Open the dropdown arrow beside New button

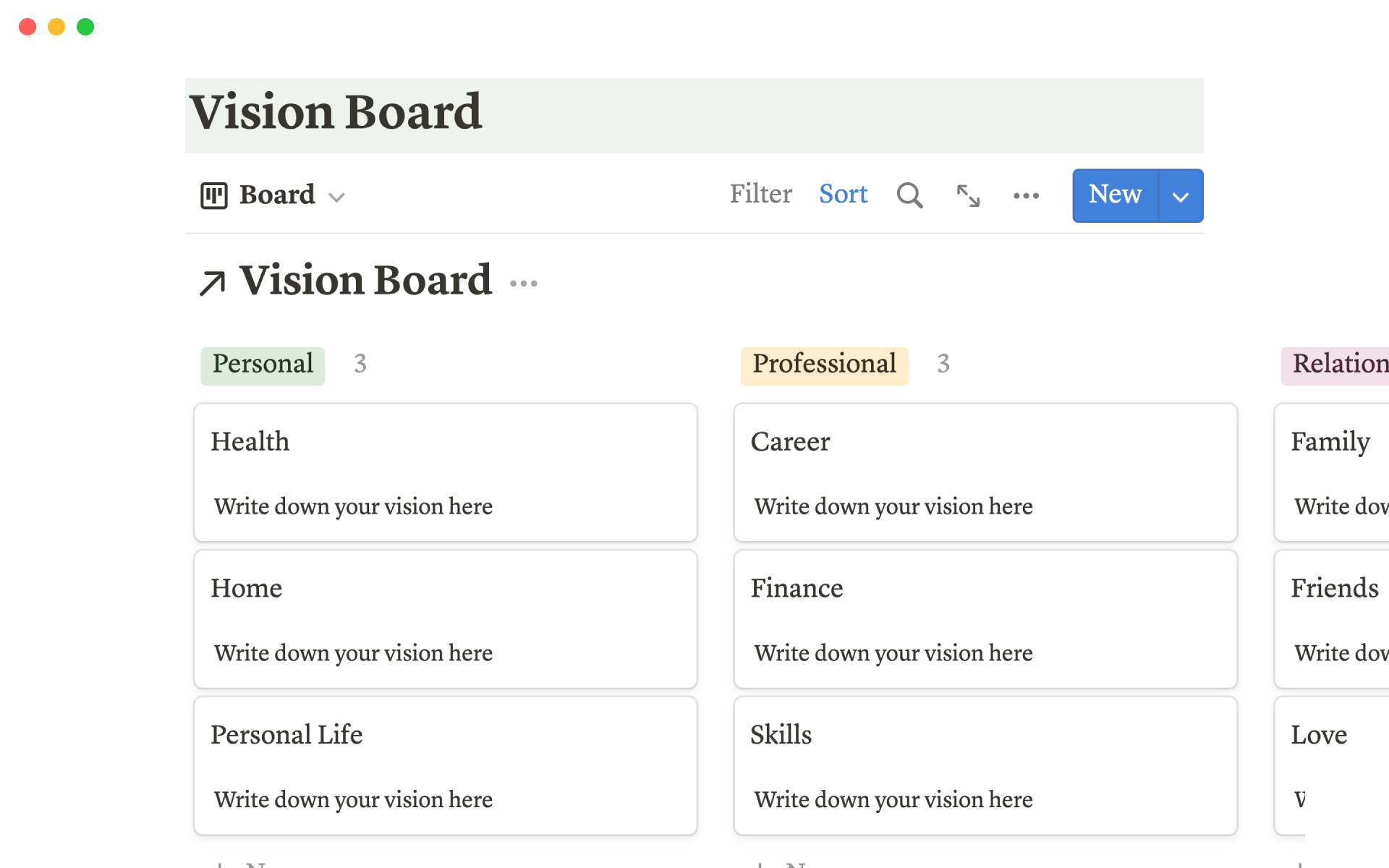[x=1180, y=196]
